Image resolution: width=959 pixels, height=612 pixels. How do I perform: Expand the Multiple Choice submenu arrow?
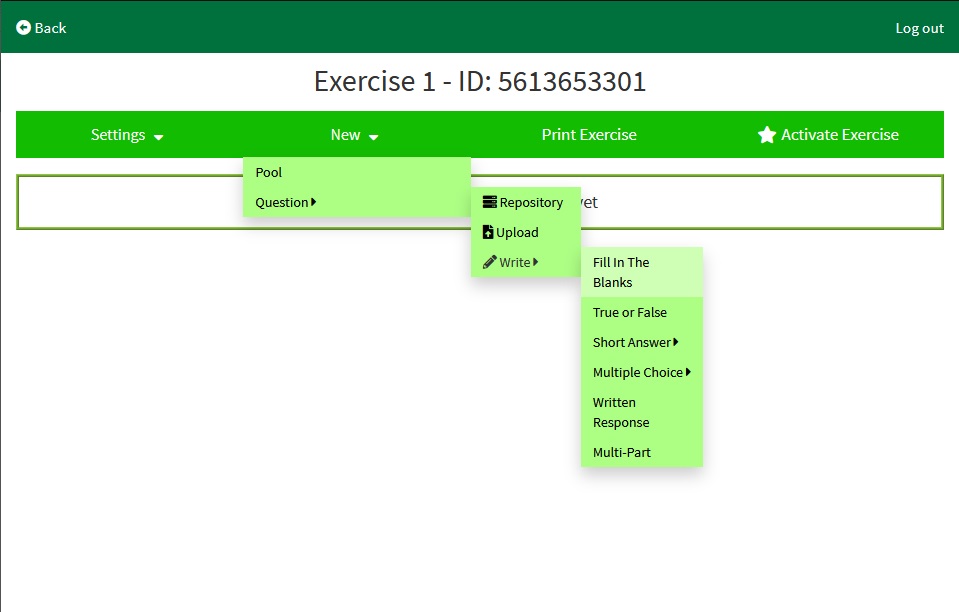point(688,372)
